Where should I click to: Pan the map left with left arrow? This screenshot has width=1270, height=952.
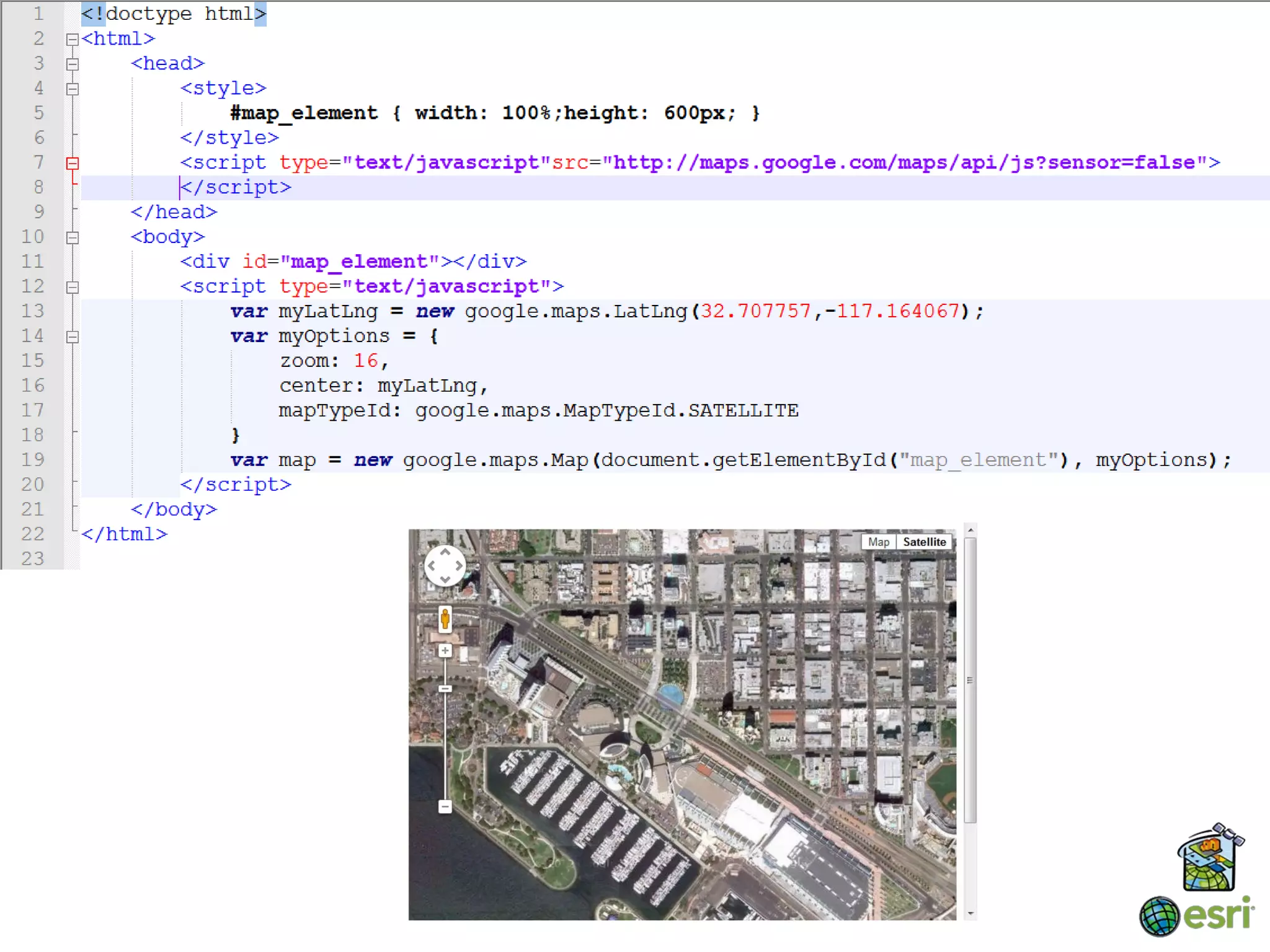coord(432,565)
